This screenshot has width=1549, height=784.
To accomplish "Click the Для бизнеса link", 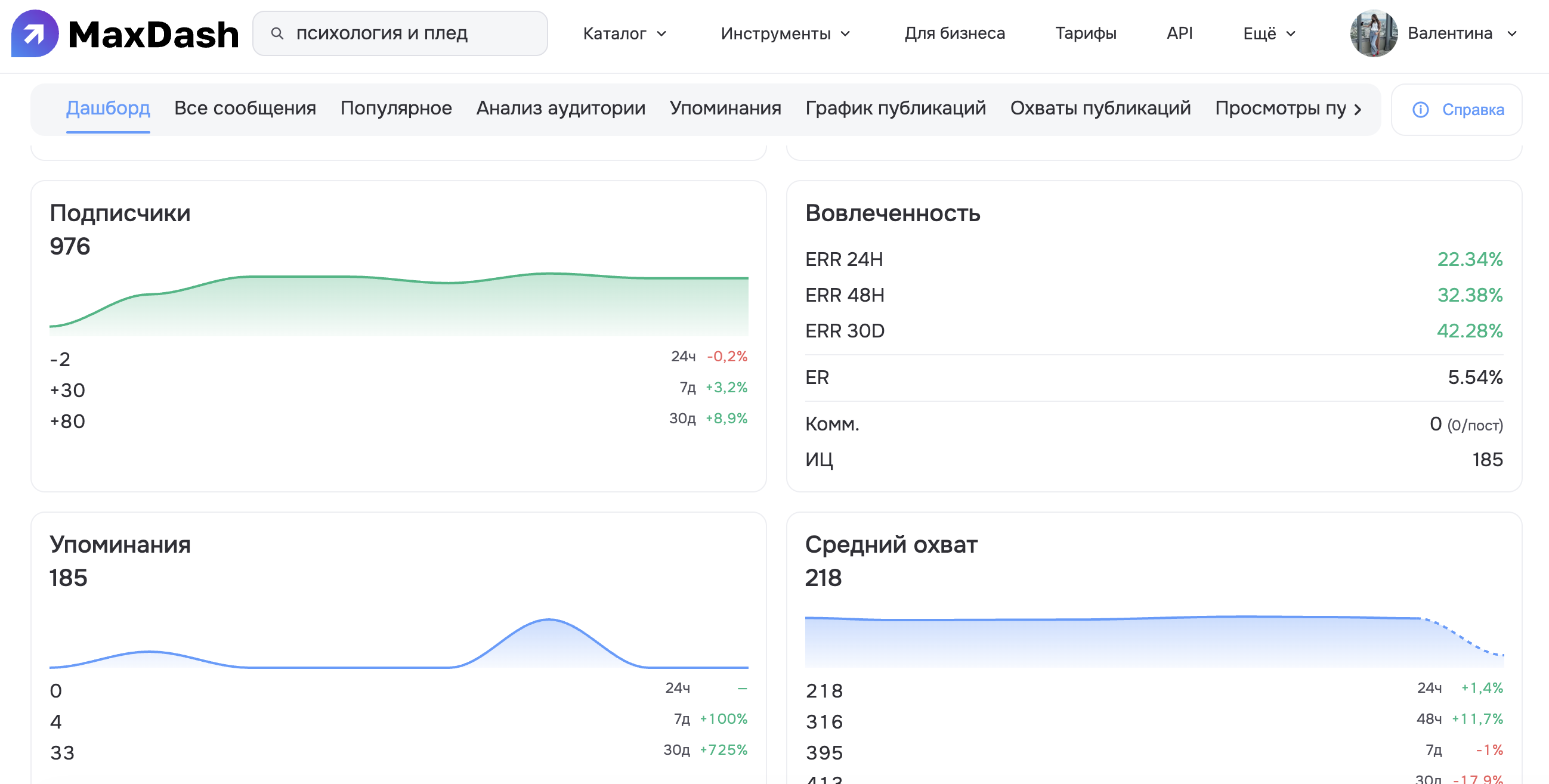I will (x=954, y=33).
